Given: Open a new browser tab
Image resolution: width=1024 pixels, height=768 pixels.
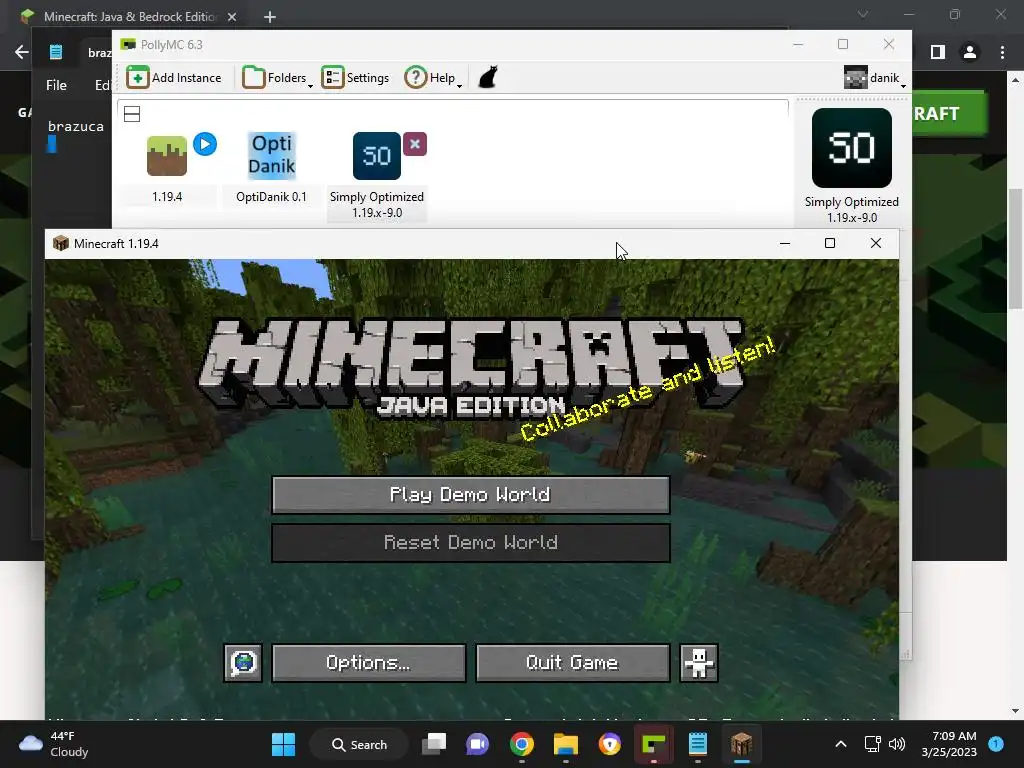Looking at the screenshot, I should pos(270,17).
